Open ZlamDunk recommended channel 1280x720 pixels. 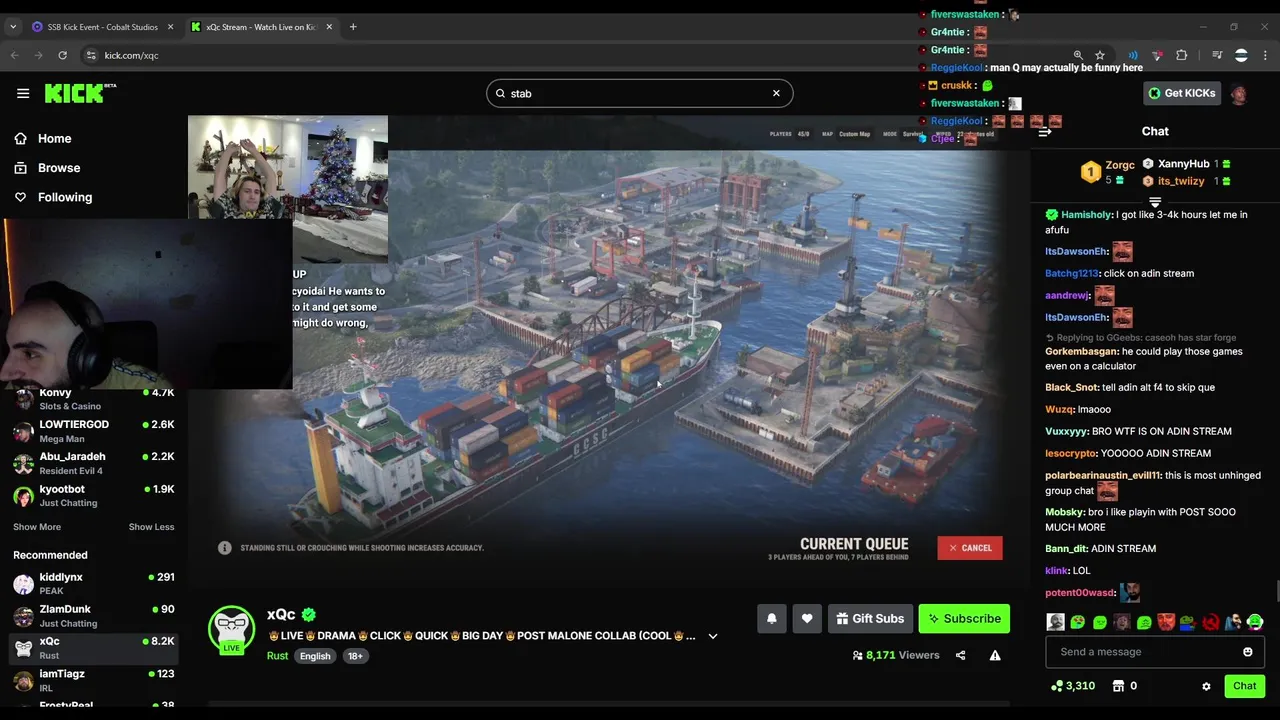pyautogui.click(x=93, y=615)
